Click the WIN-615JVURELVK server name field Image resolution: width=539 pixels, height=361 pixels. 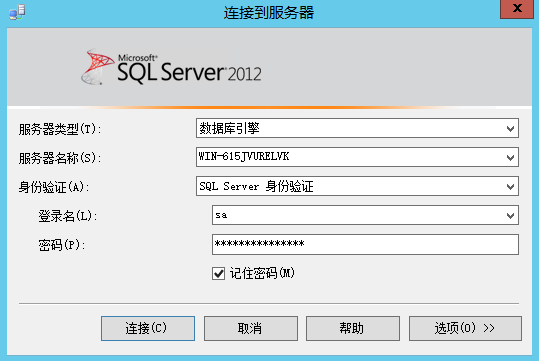(357, 157)
